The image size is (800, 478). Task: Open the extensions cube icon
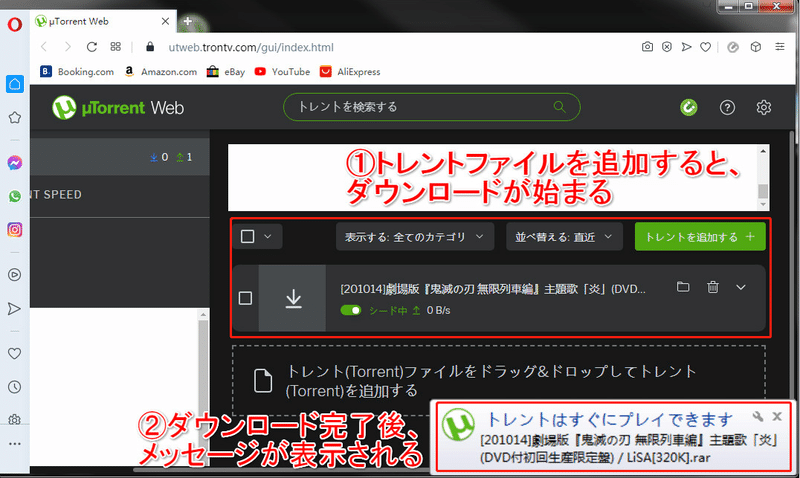[x=756, y=47]
